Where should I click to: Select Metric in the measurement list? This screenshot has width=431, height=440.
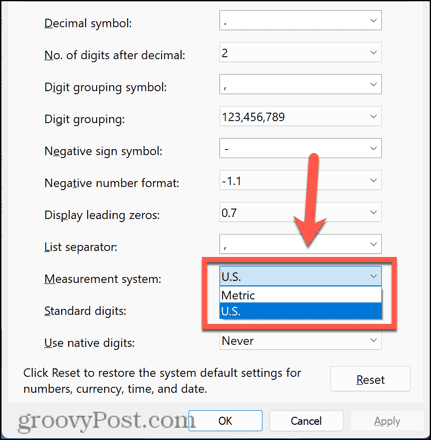click(300, 295)
